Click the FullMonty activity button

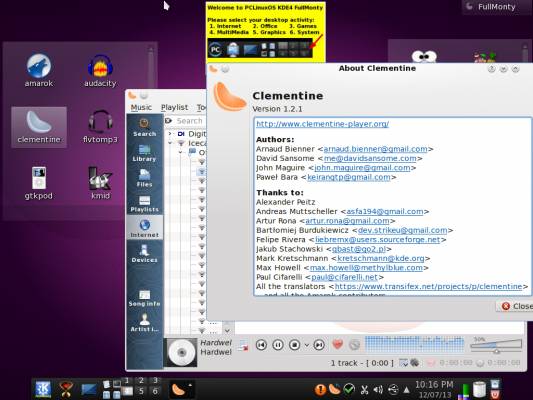[496, 7]
